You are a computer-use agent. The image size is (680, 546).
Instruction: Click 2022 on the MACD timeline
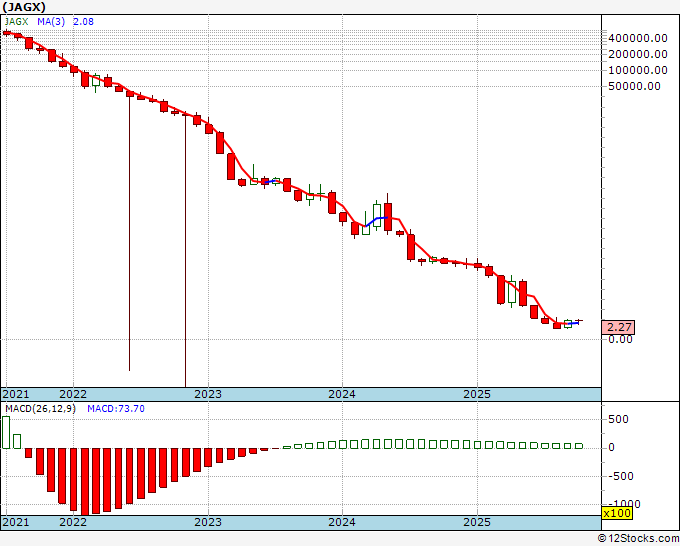pyautogui.click(x=73, y=522)
